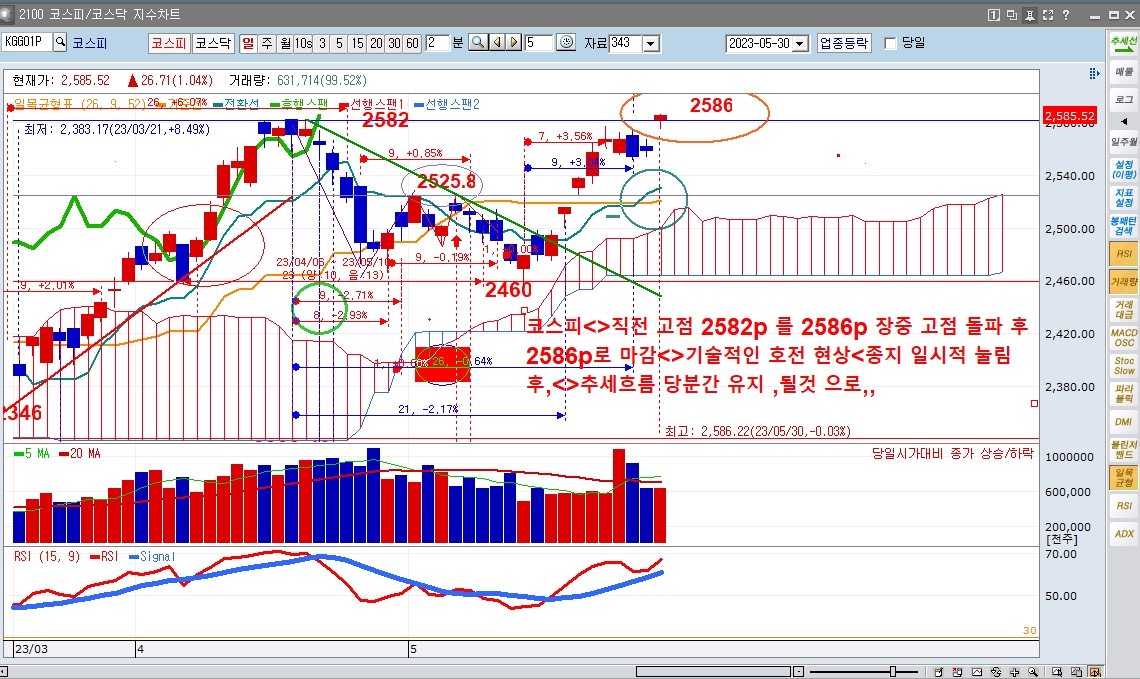Toggle the 일목균형 indicator in sidebar
This screenshot has width=1140, height=679.
1124,478
